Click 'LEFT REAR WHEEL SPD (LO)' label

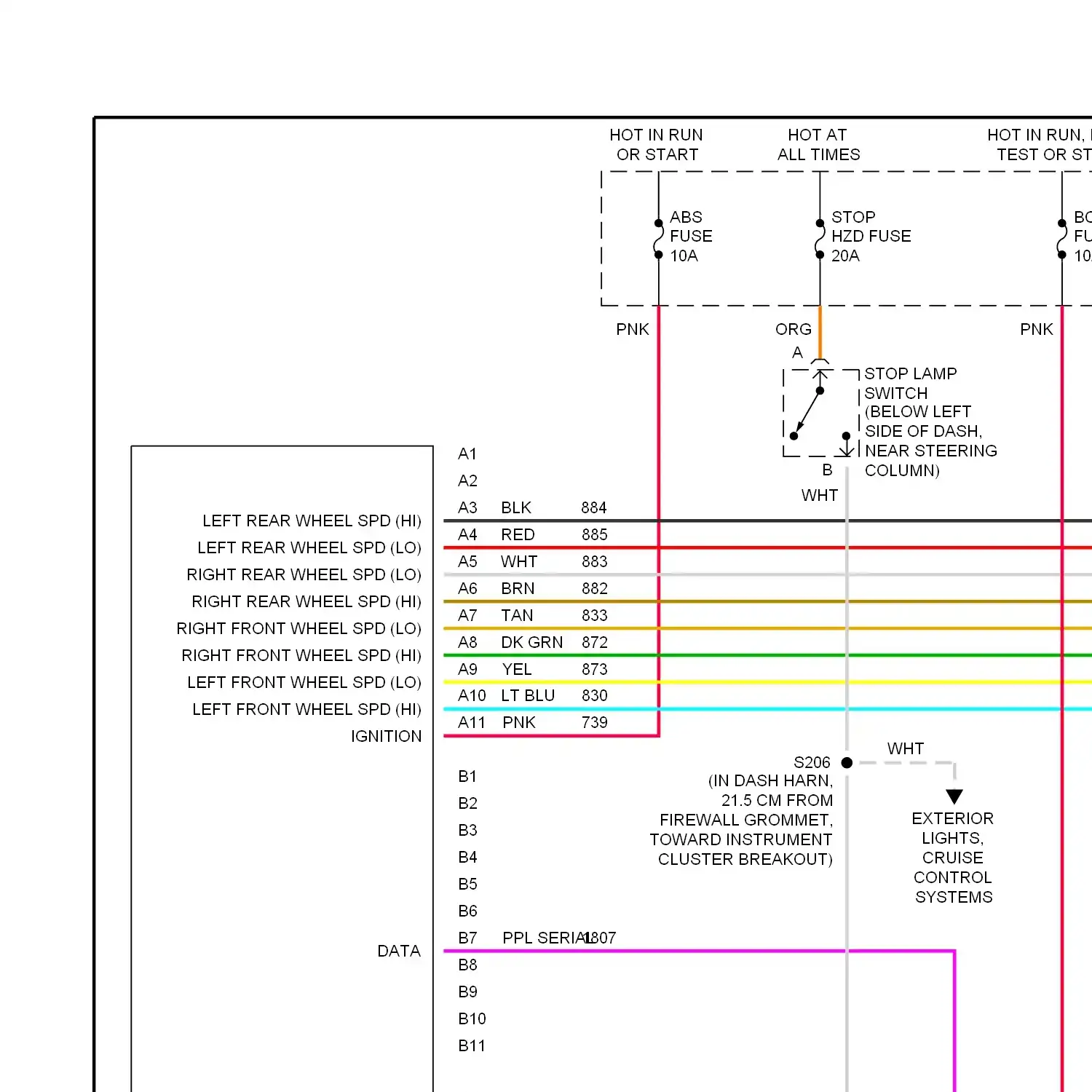pos(309,548)
